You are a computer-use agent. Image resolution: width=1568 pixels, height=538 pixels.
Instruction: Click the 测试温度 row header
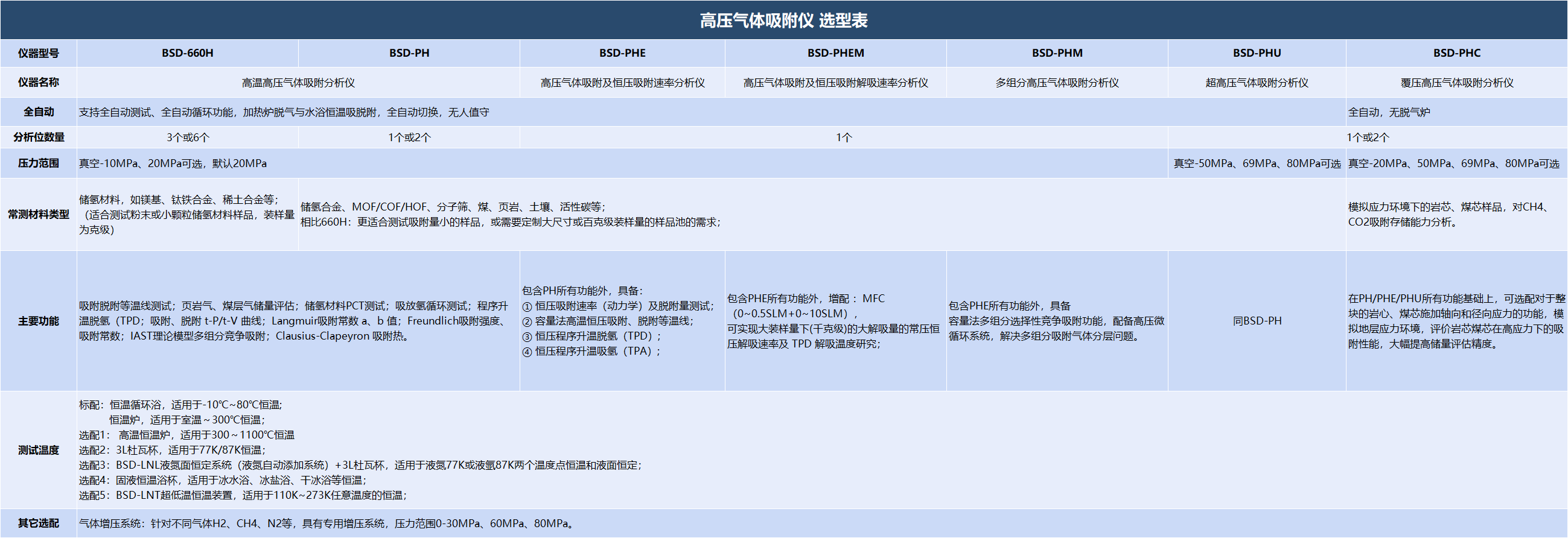coord(39,450)
